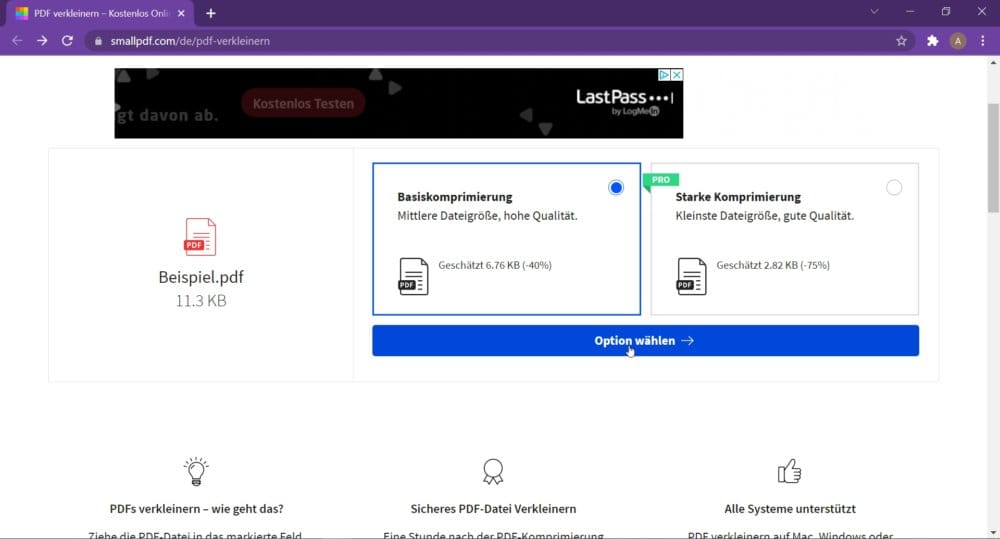The height and width of the screenshot is (539, 1000).
Task: Click the 'Option wählen' button
Action: point(645,341)
